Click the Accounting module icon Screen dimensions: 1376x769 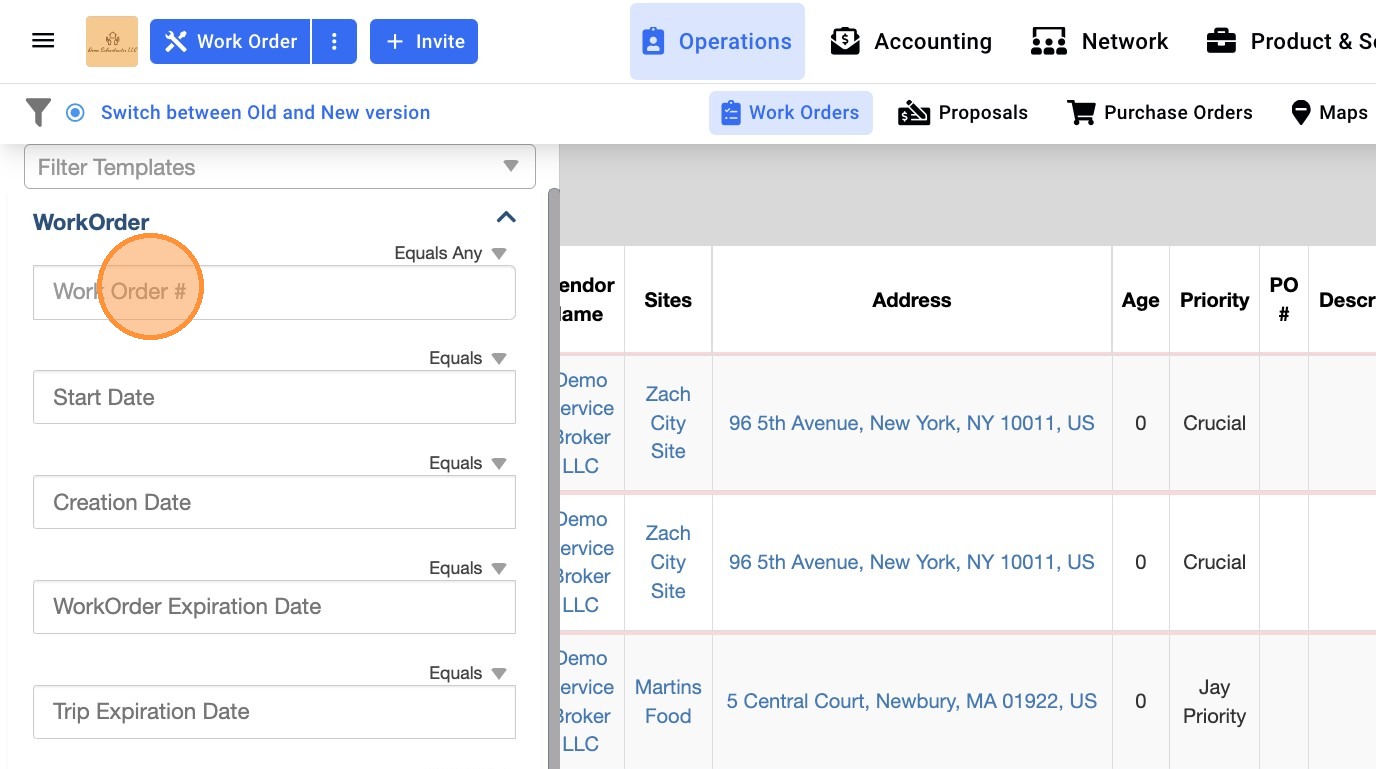[845, 41]
